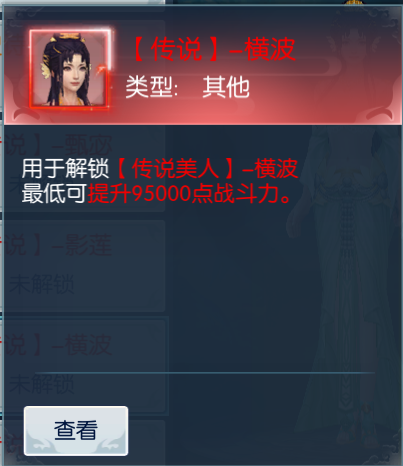Click the 查看 button
The height and width of the screenshot is (466, 403).
point(76,431)
